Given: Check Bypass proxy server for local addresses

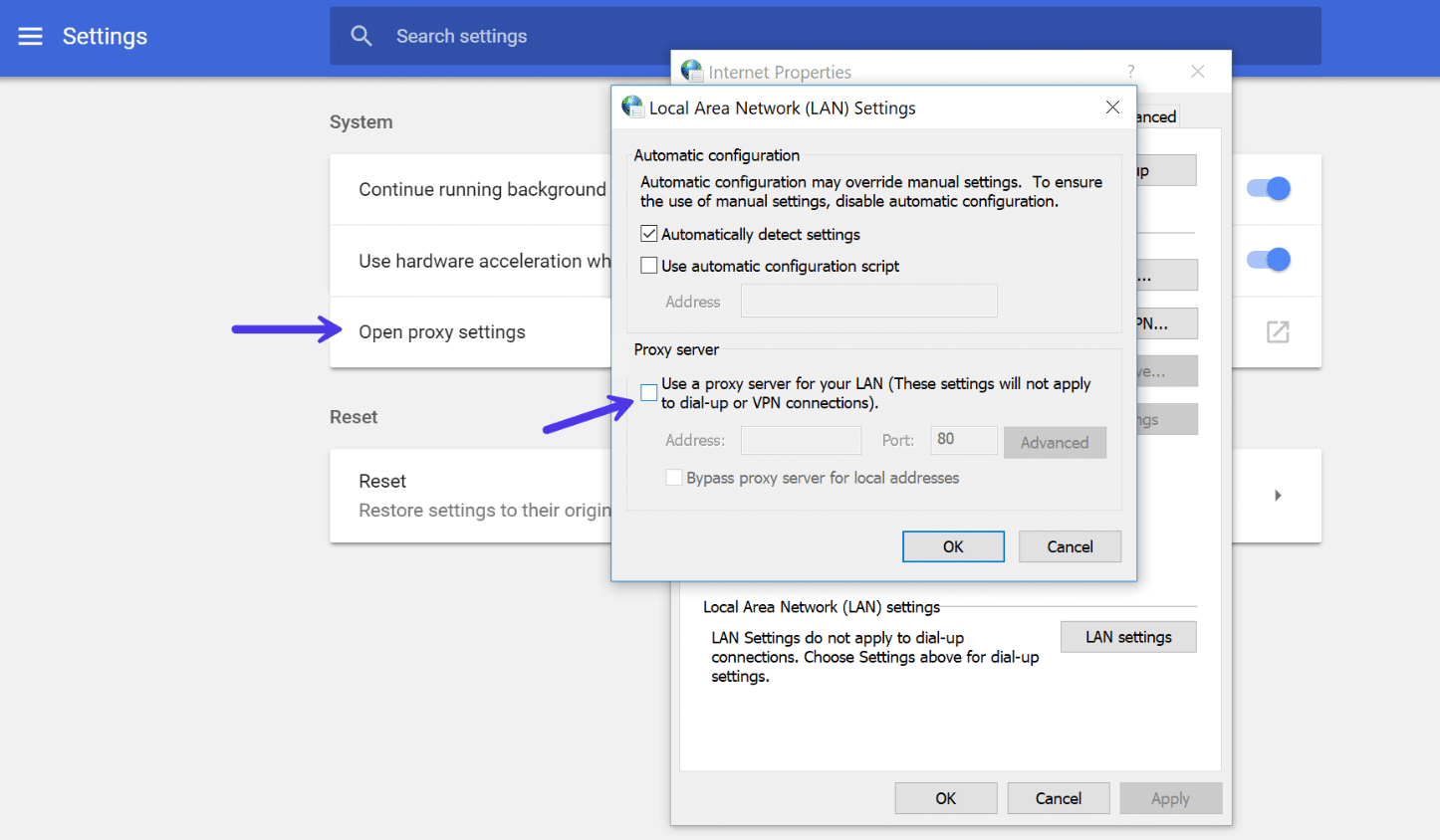Looking at the screenshot, I should [673, 478].
